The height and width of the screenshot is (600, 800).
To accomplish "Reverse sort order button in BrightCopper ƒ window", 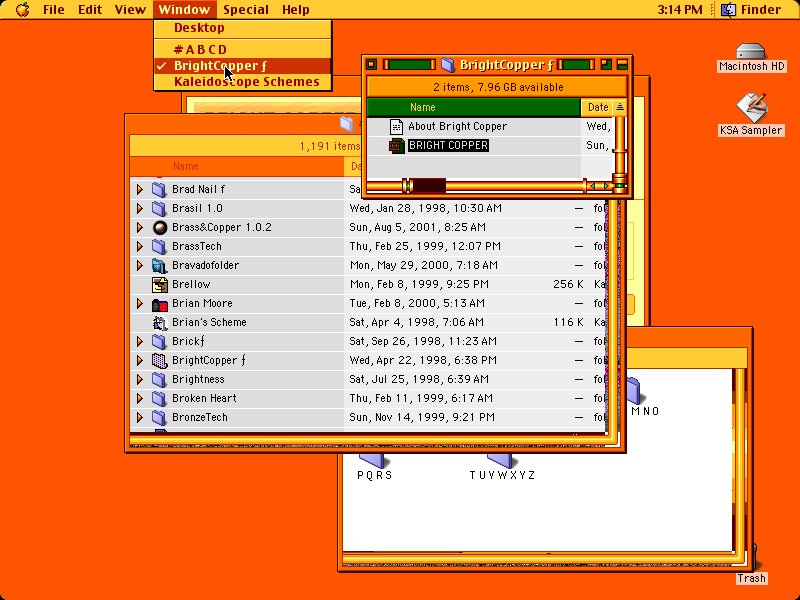I will 619,107.
